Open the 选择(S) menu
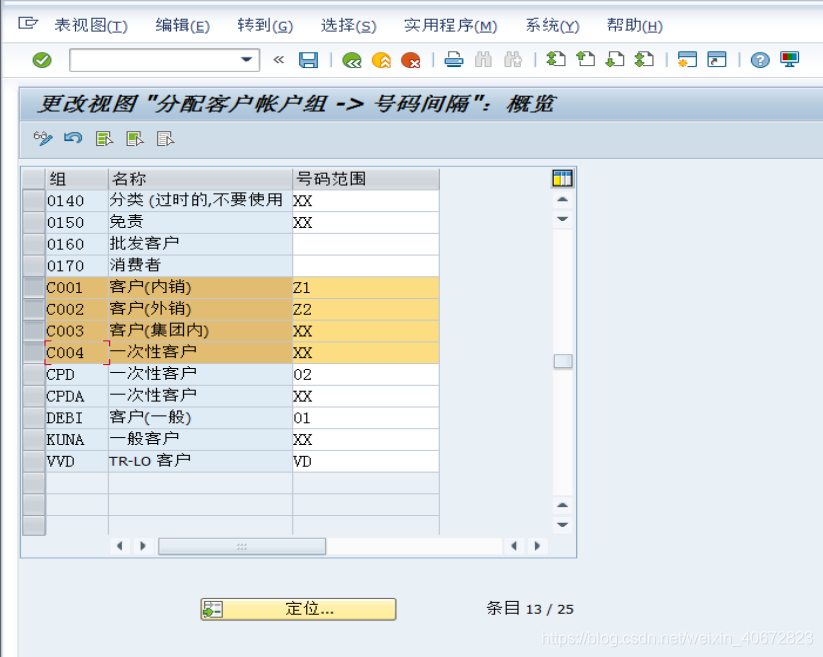Screen dimensions: 823x657 coord(348,25)
